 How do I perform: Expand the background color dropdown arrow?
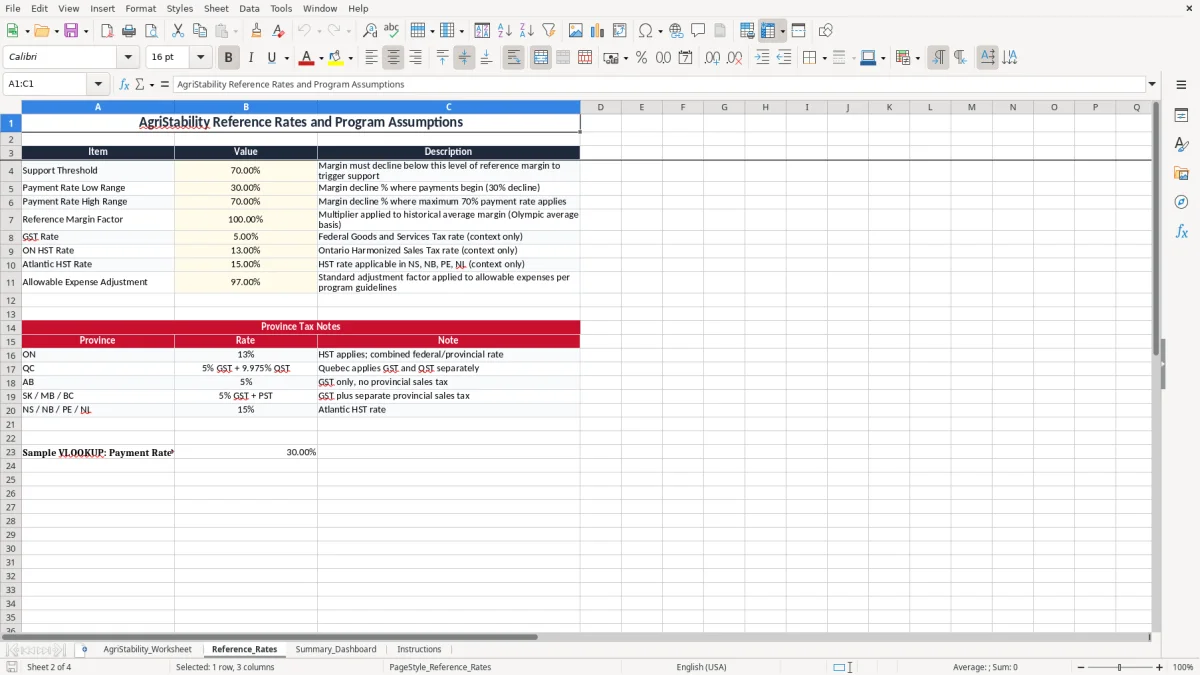coord(350,58)
